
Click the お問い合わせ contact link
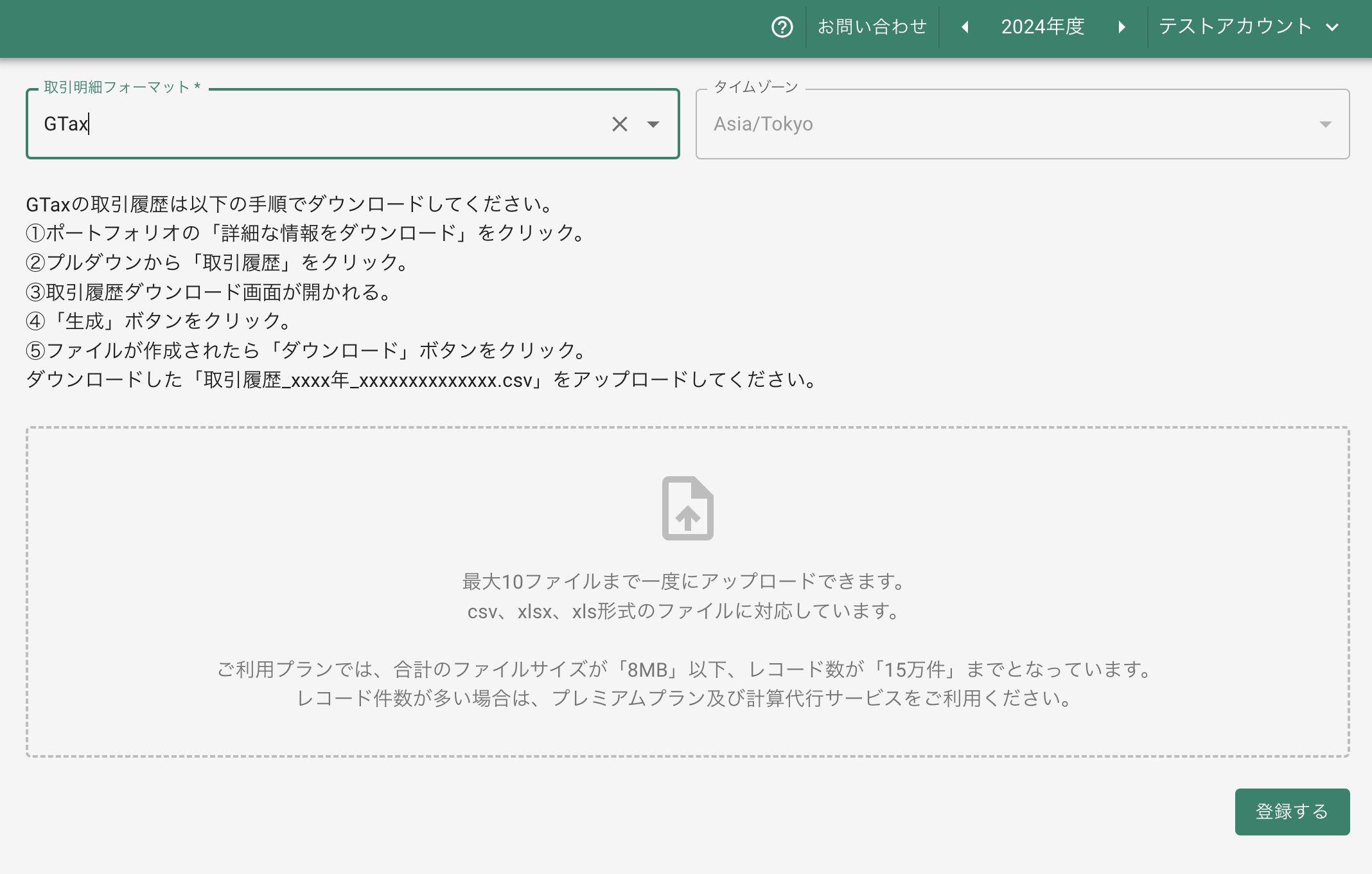pyautogui.click(x=872, y=26)
